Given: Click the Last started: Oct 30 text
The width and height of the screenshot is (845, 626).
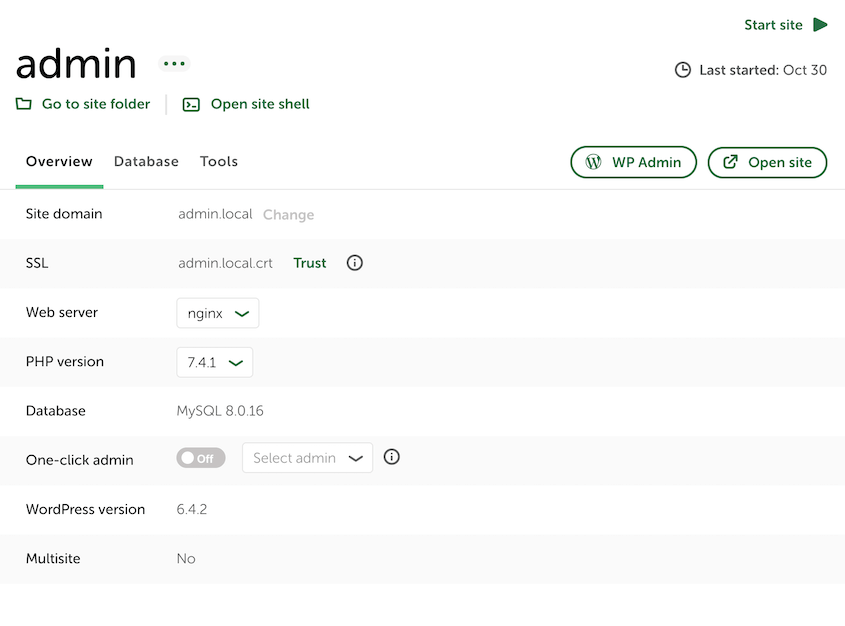Looking at the screenshot, I should (x=763, y=70).
